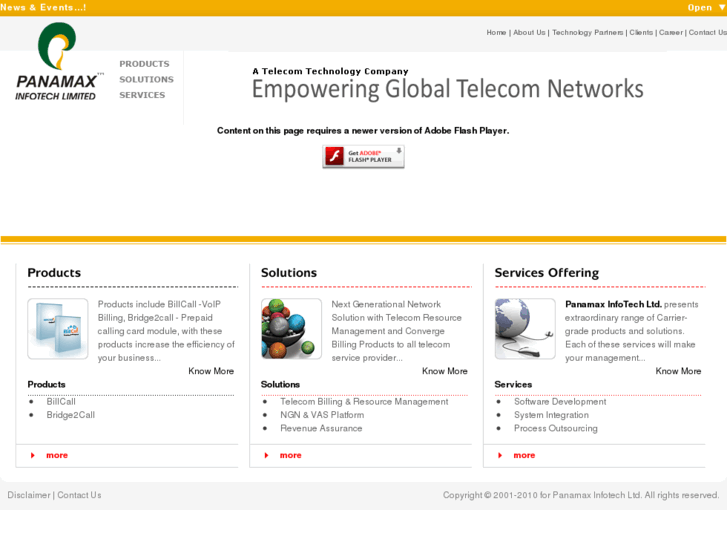Viewport: 727px width, 545px height.
Task: Click the Get Adobe Flash Player badge
Action: (364, 156)
